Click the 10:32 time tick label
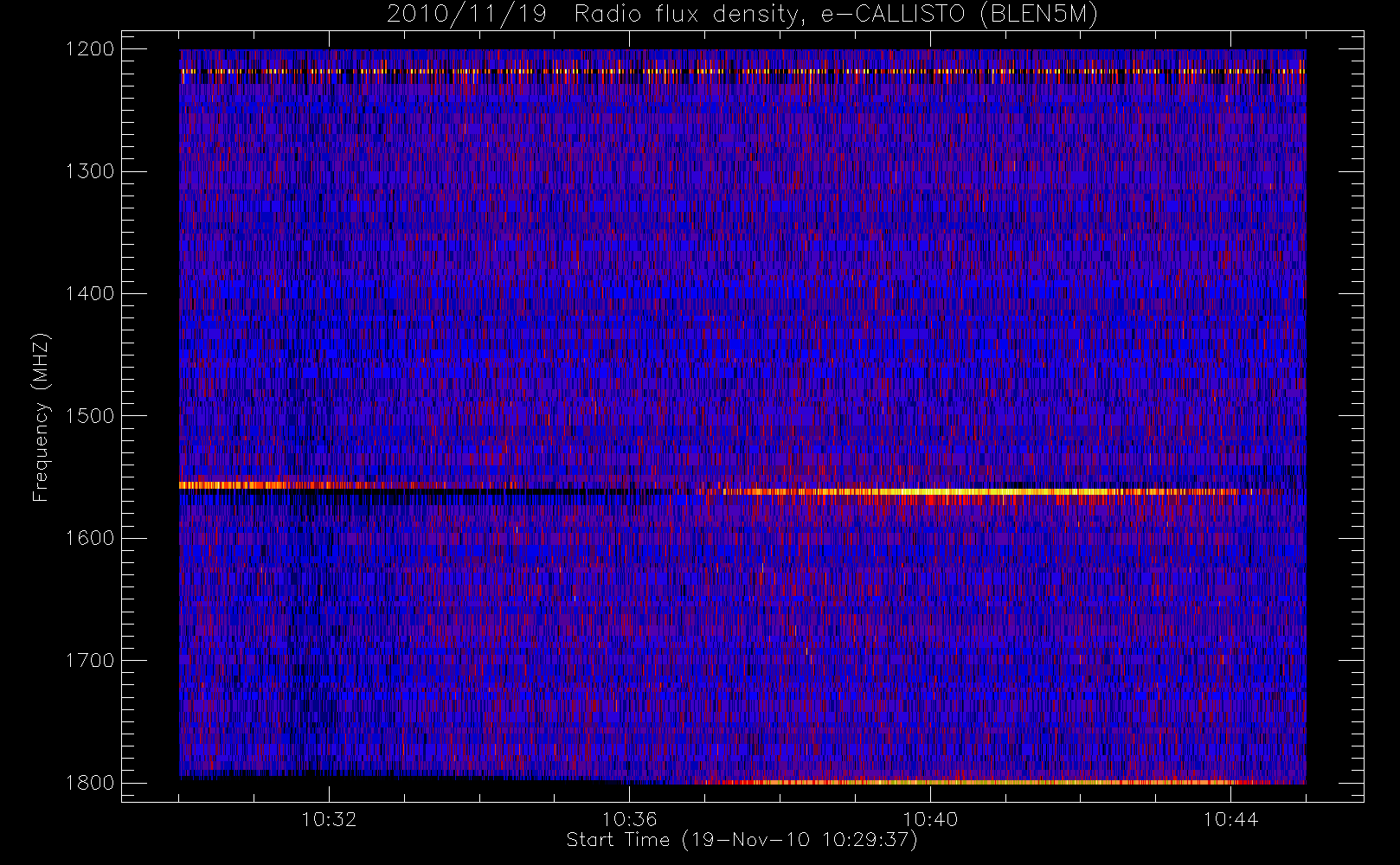This screenshot has height=865, width=1400. [x=329, y=819]
